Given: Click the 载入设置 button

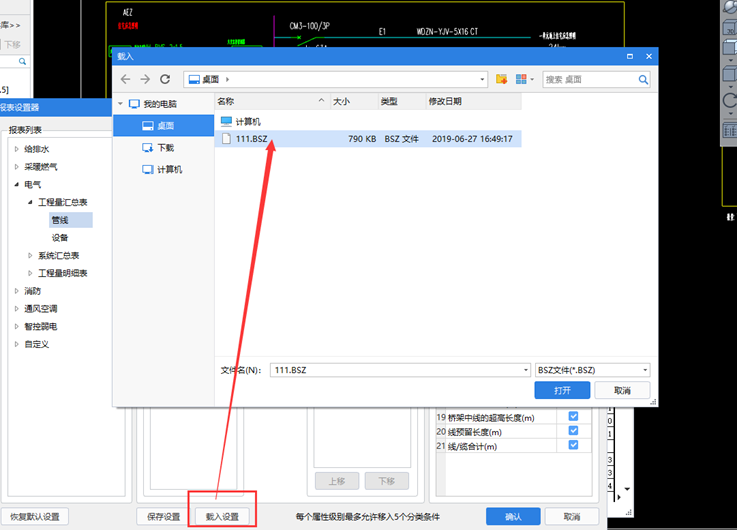Looking at the screenshot, I should (x=222, y=517).
